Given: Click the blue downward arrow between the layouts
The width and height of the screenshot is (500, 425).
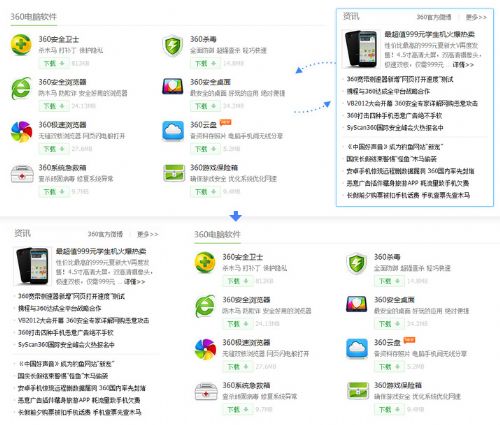Looking at the screenshot, I should coord(235,216).
